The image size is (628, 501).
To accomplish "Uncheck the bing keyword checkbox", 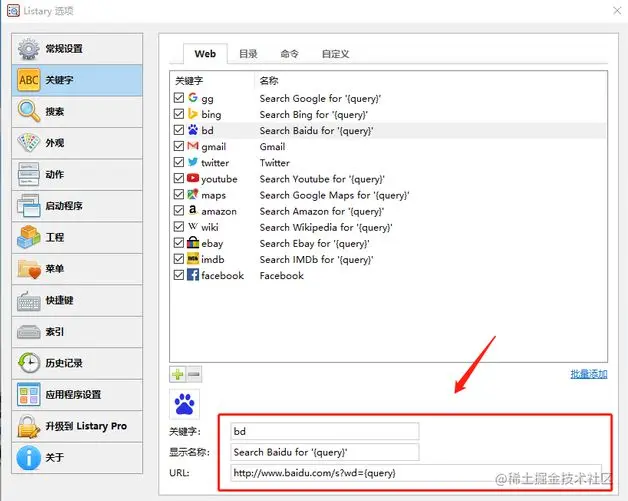I will [x=179, y=114].
